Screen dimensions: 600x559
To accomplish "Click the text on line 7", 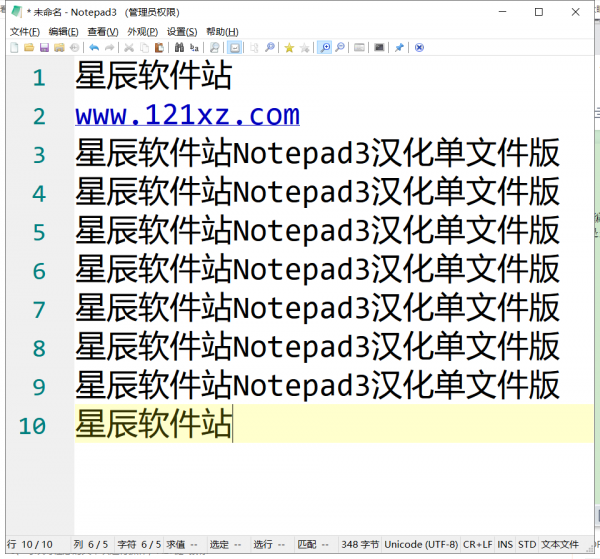I will coord(318,308).
